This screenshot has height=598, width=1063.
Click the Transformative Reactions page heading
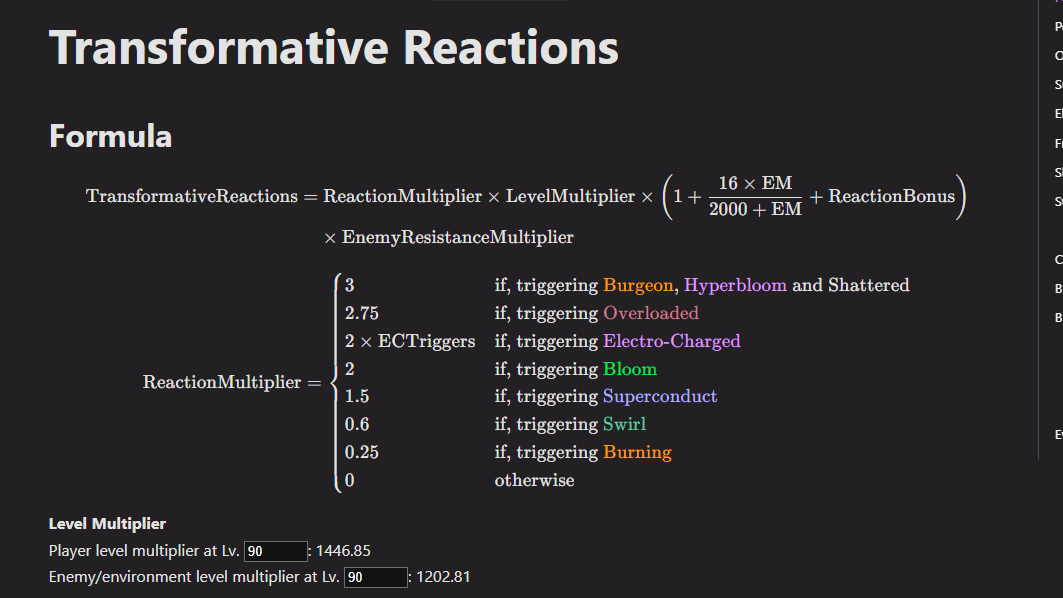[x=334, y=48]
